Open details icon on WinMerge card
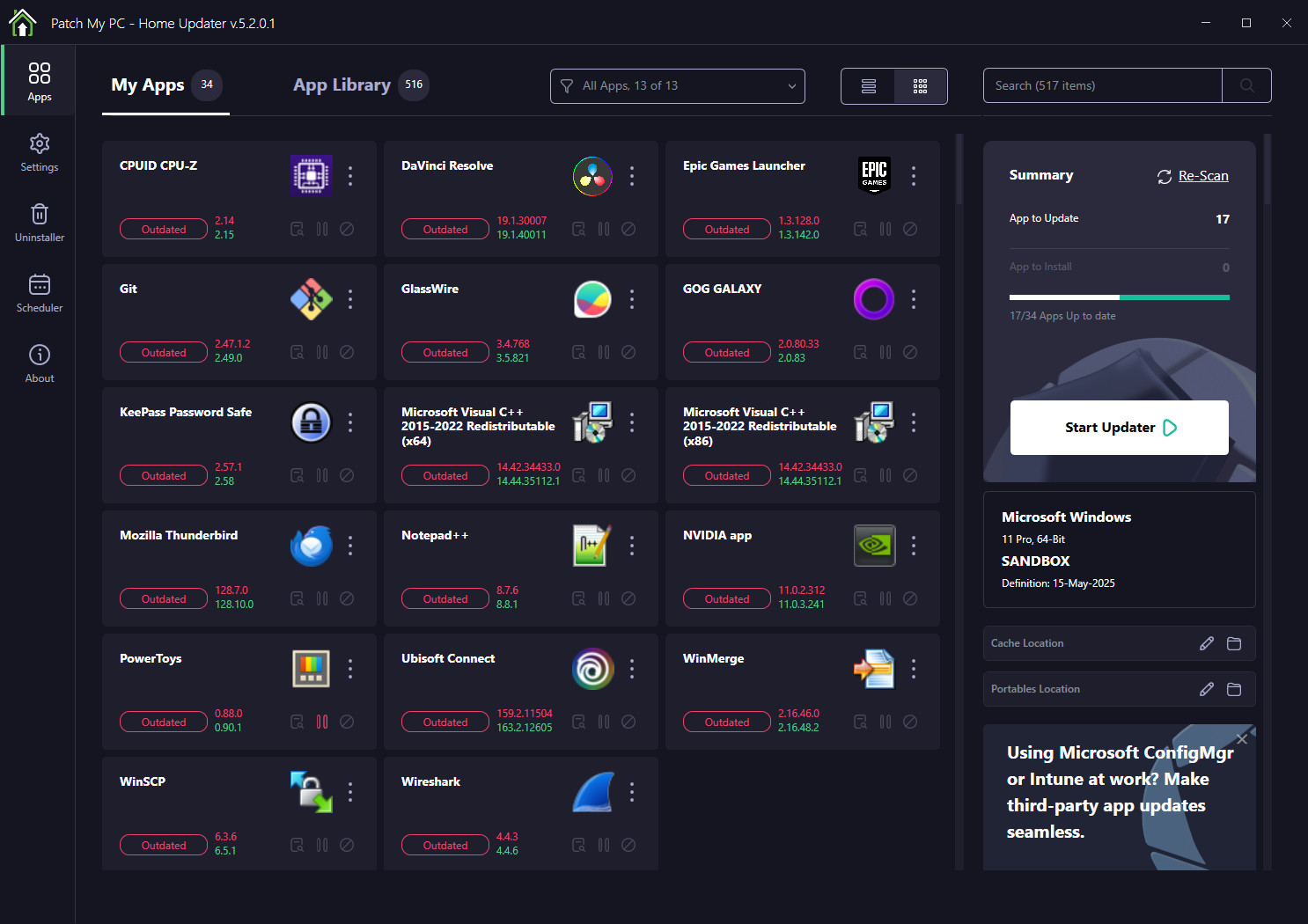This screenshot has height=924, width=1308. (861, 722)
